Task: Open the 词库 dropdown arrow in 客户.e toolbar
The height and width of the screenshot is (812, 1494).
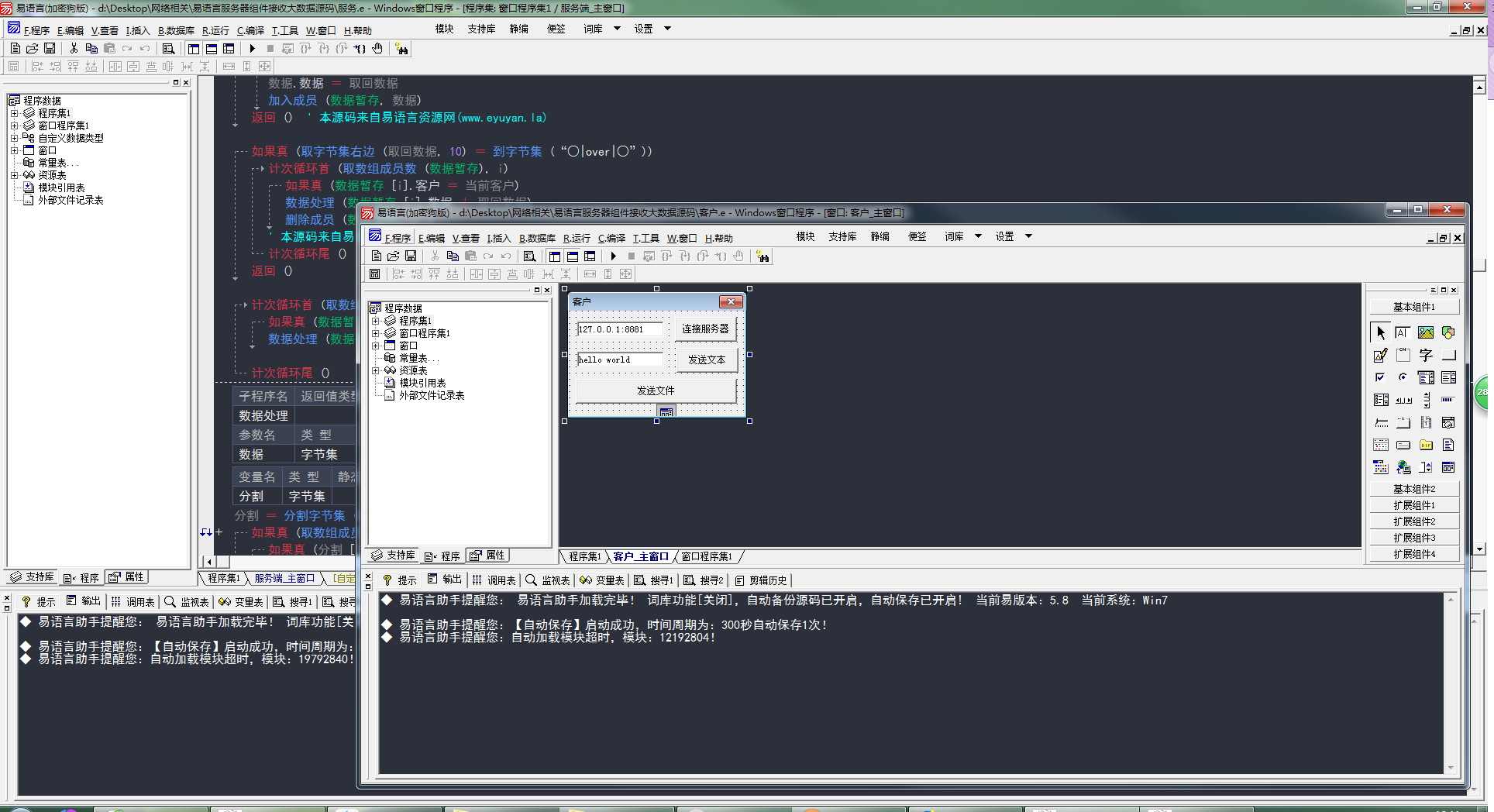Action: pos(978,236)
